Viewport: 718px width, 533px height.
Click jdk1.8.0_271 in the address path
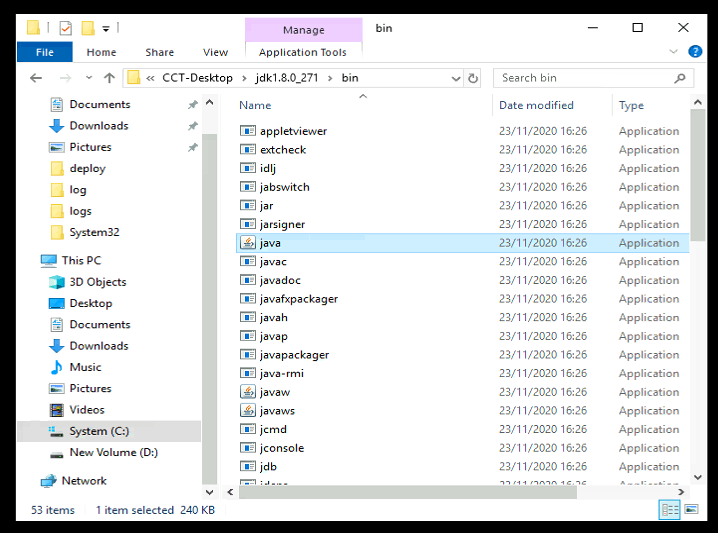(x=287, y=78)
